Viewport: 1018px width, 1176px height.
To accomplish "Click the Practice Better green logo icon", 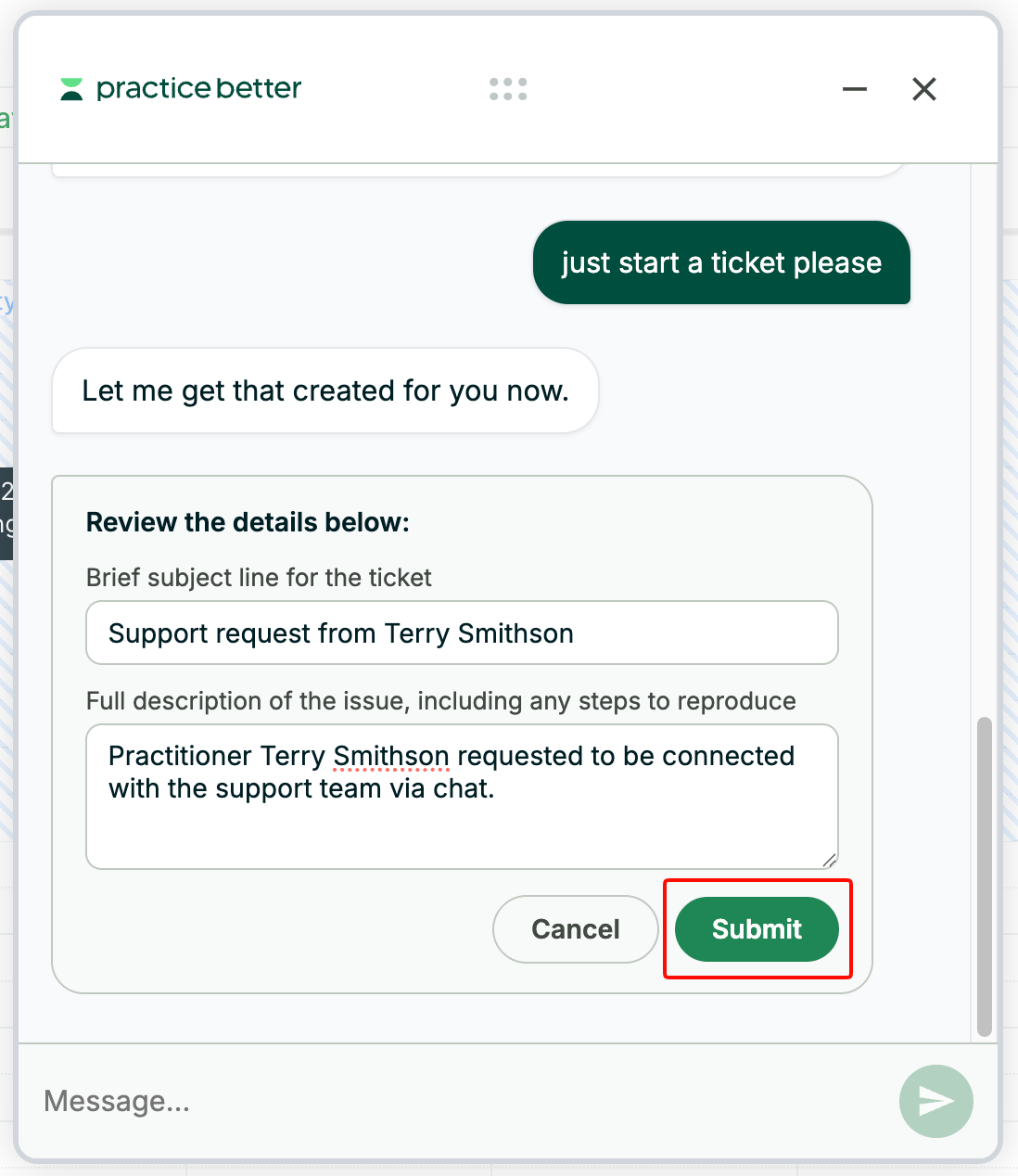I will [x=71, y=89].
